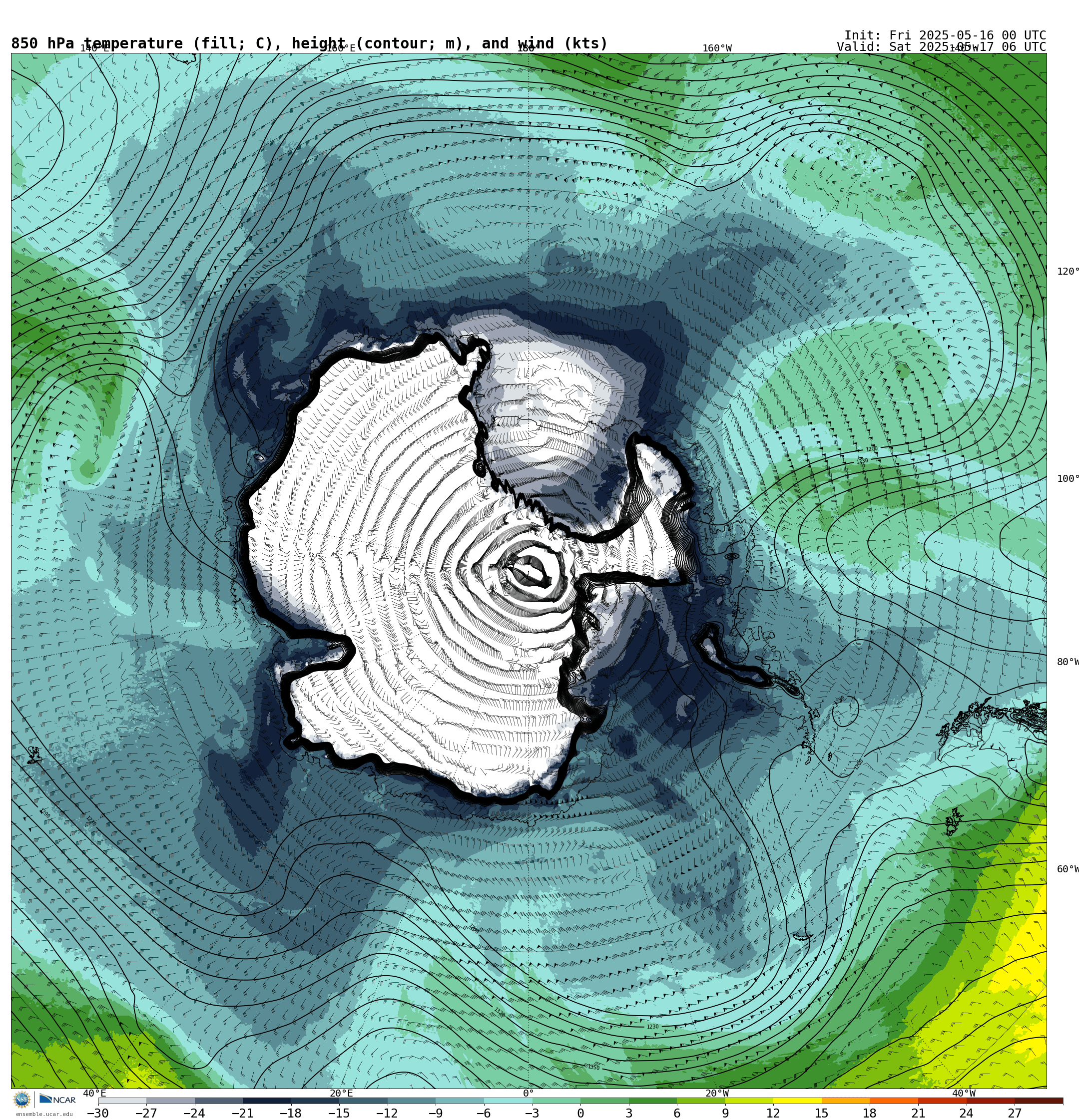Pick the pale cyan −6 to −3 swatch
Image resolution: width=1079 pixels, height=1120 pixels.
tap(508, 1101)
